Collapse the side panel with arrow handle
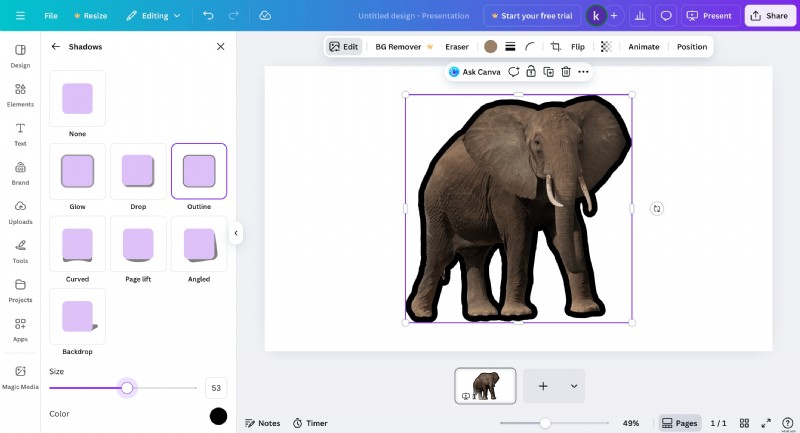Viewport: 800px width, 433px height. [236, 233]
